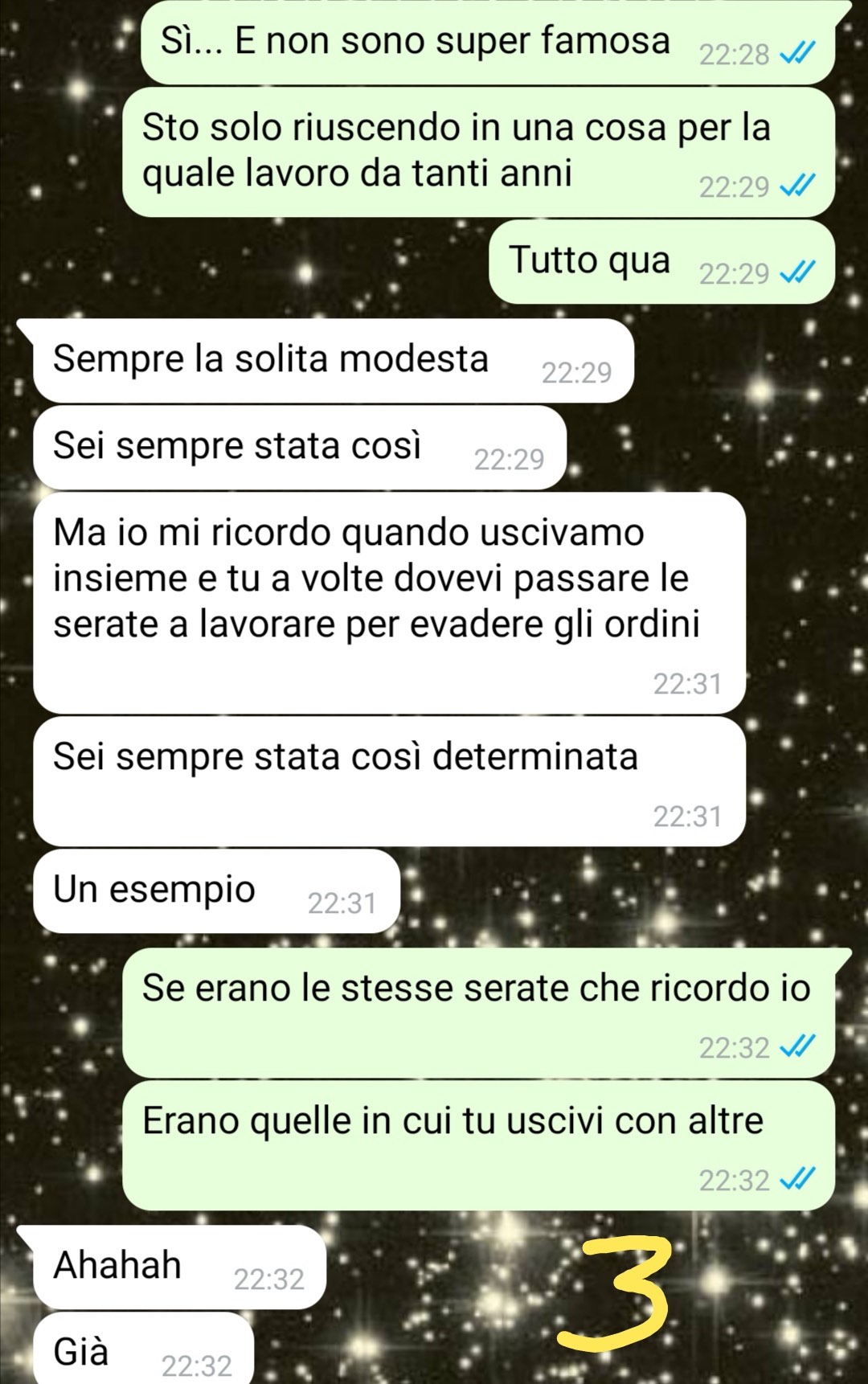
Task: Select the 'Erano quelle in cui tu uscivi con altre' text
Action: (x=452, y=1120)
